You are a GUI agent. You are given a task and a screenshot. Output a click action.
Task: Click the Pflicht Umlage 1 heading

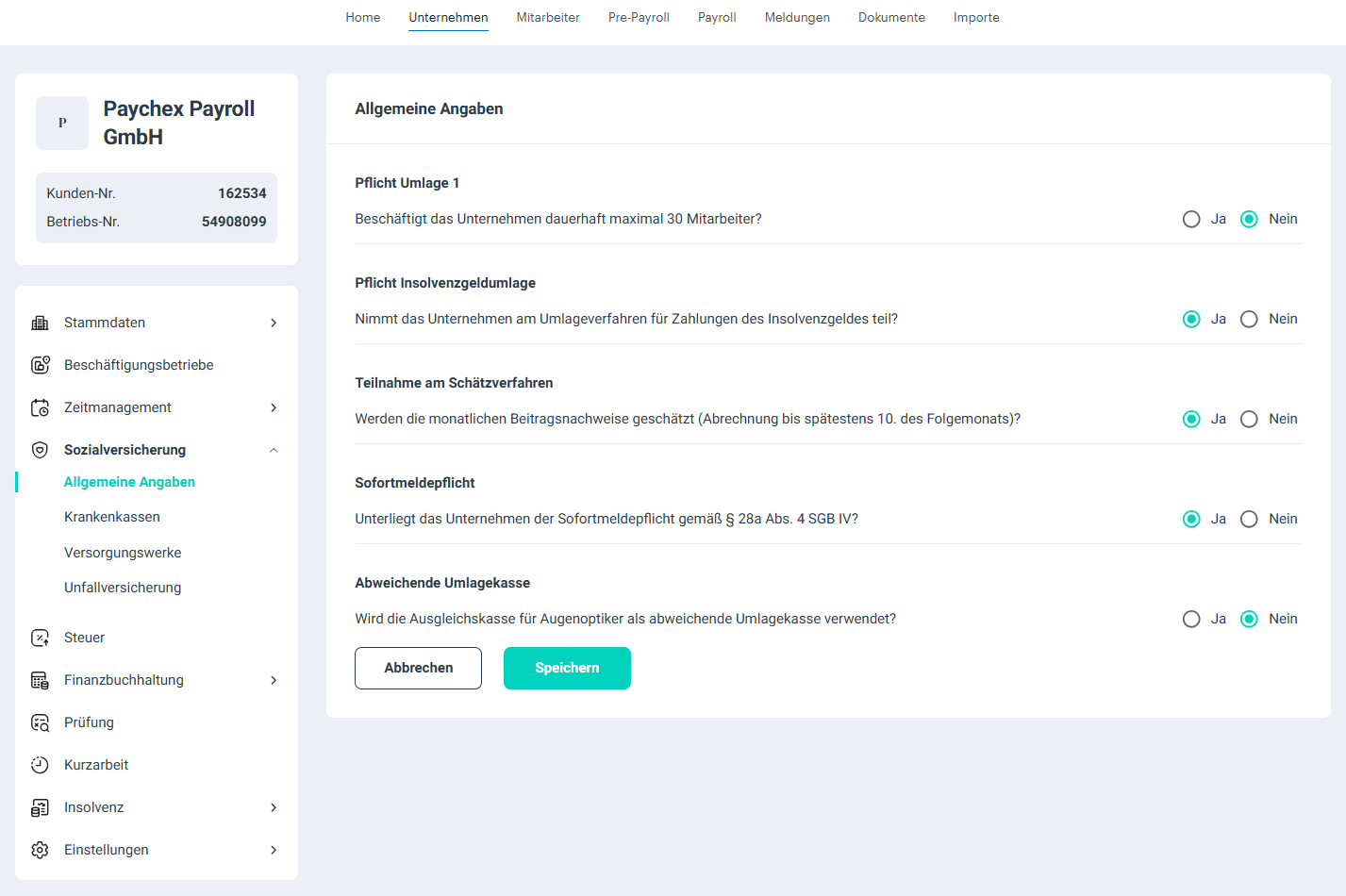point(407,183)
